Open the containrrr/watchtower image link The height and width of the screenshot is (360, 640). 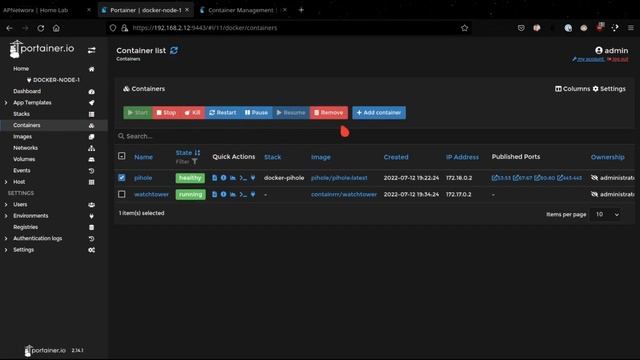pos(344,194)
